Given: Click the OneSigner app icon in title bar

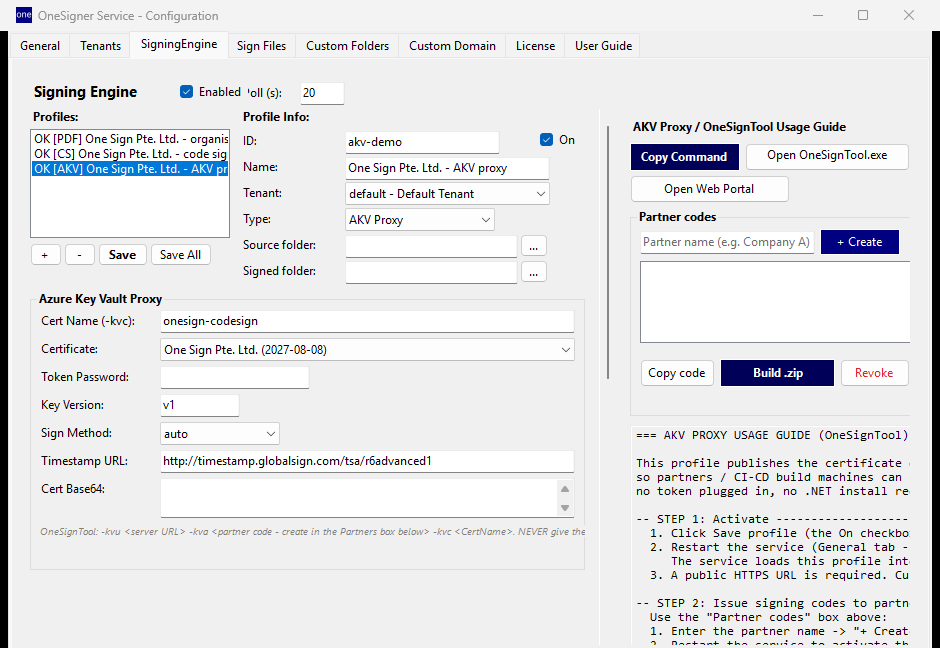Looking at the screenshot, I should [23, 15].
